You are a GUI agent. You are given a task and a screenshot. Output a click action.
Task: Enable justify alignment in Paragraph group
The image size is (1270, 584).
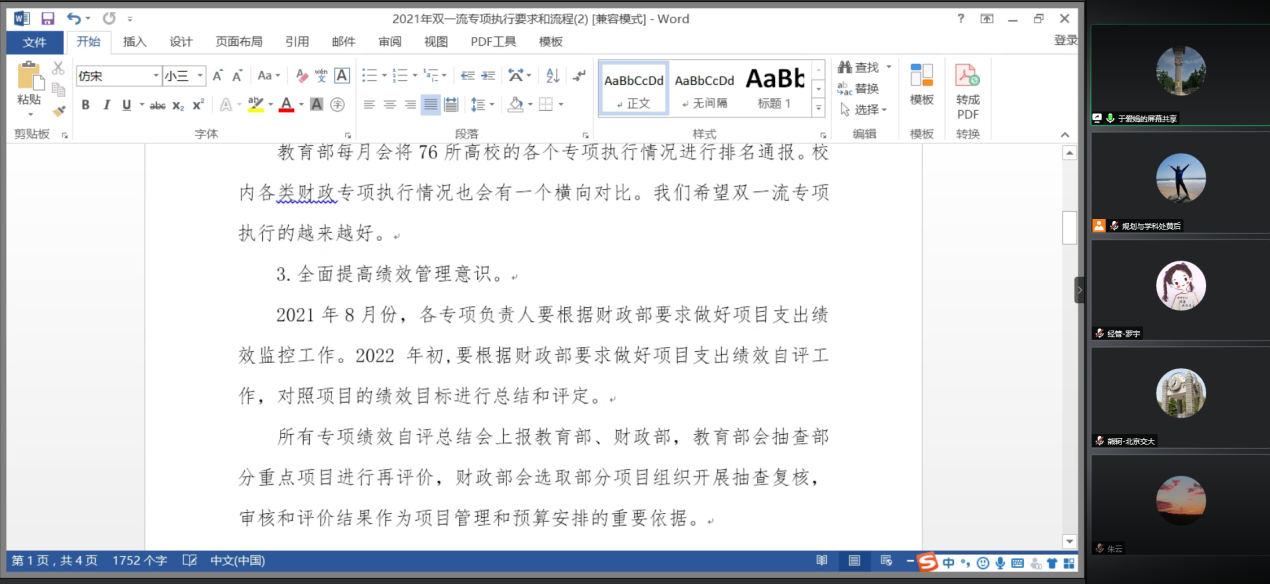point(431,105)
